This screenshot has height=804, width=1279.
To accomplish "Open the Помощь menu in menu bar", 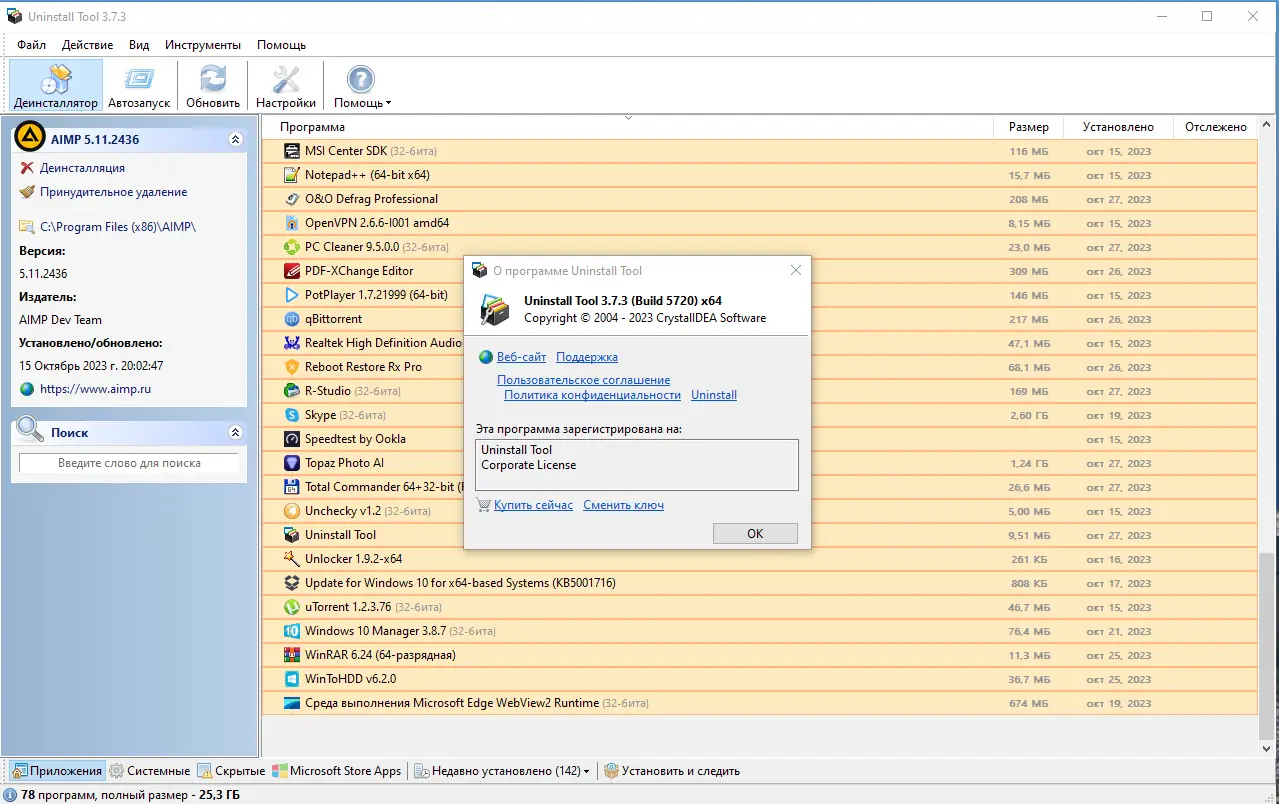I will click(x=281, y=45).
